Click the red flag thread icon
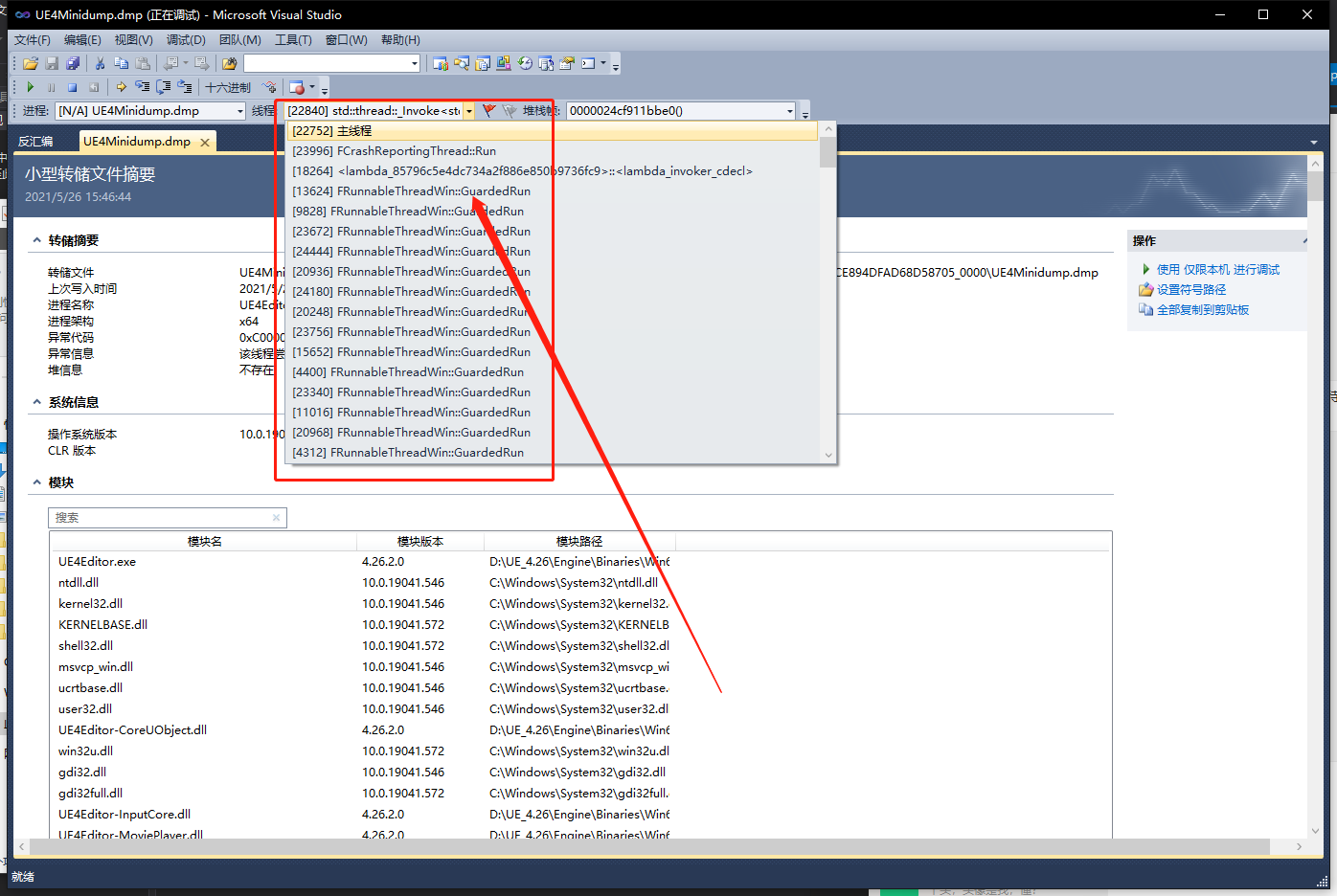 [x=488, y=111]
